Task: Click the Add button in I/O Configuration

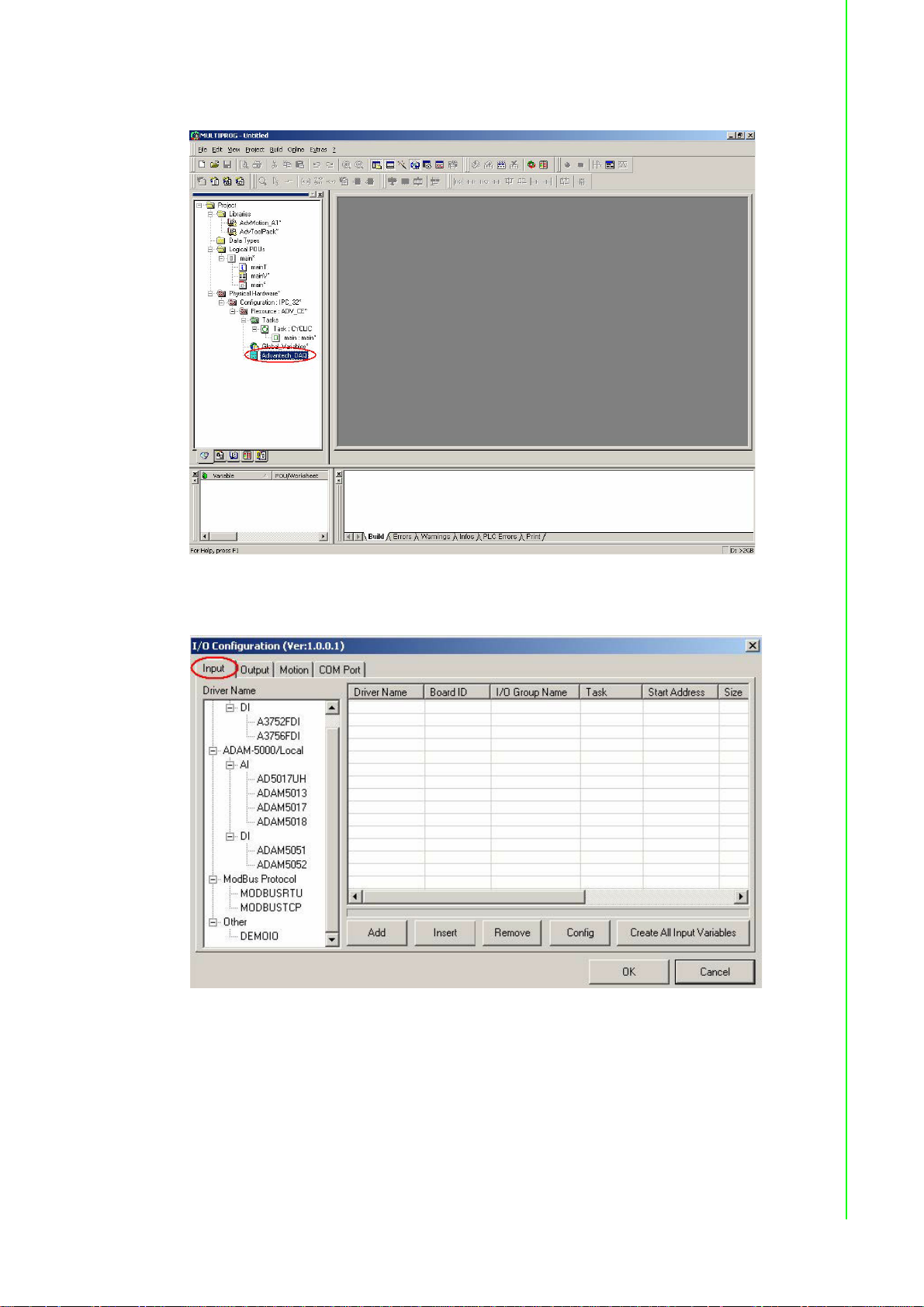Action: tap(376, 933)
